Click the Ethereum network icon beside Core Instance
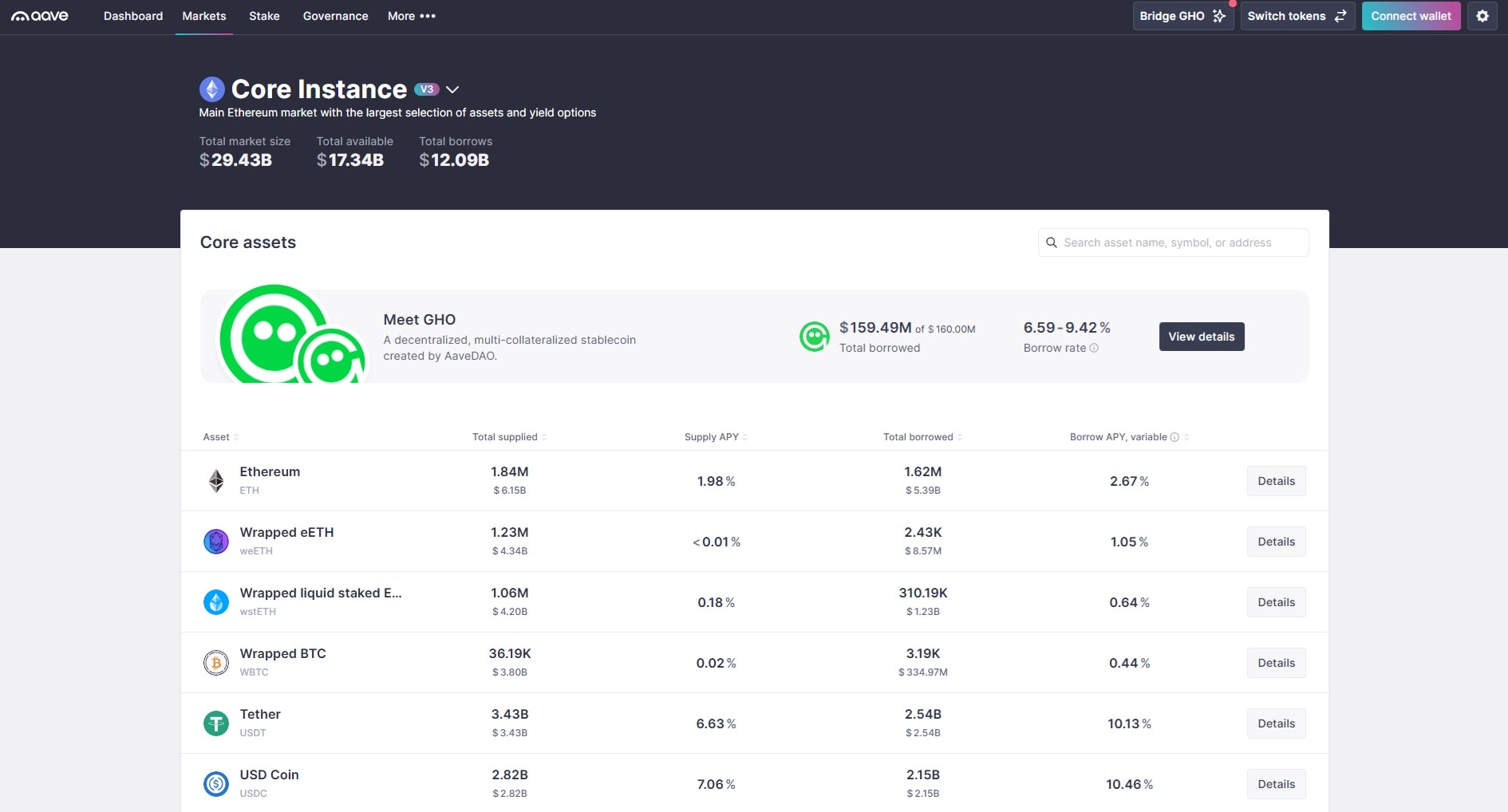 [x=211, y=89]
